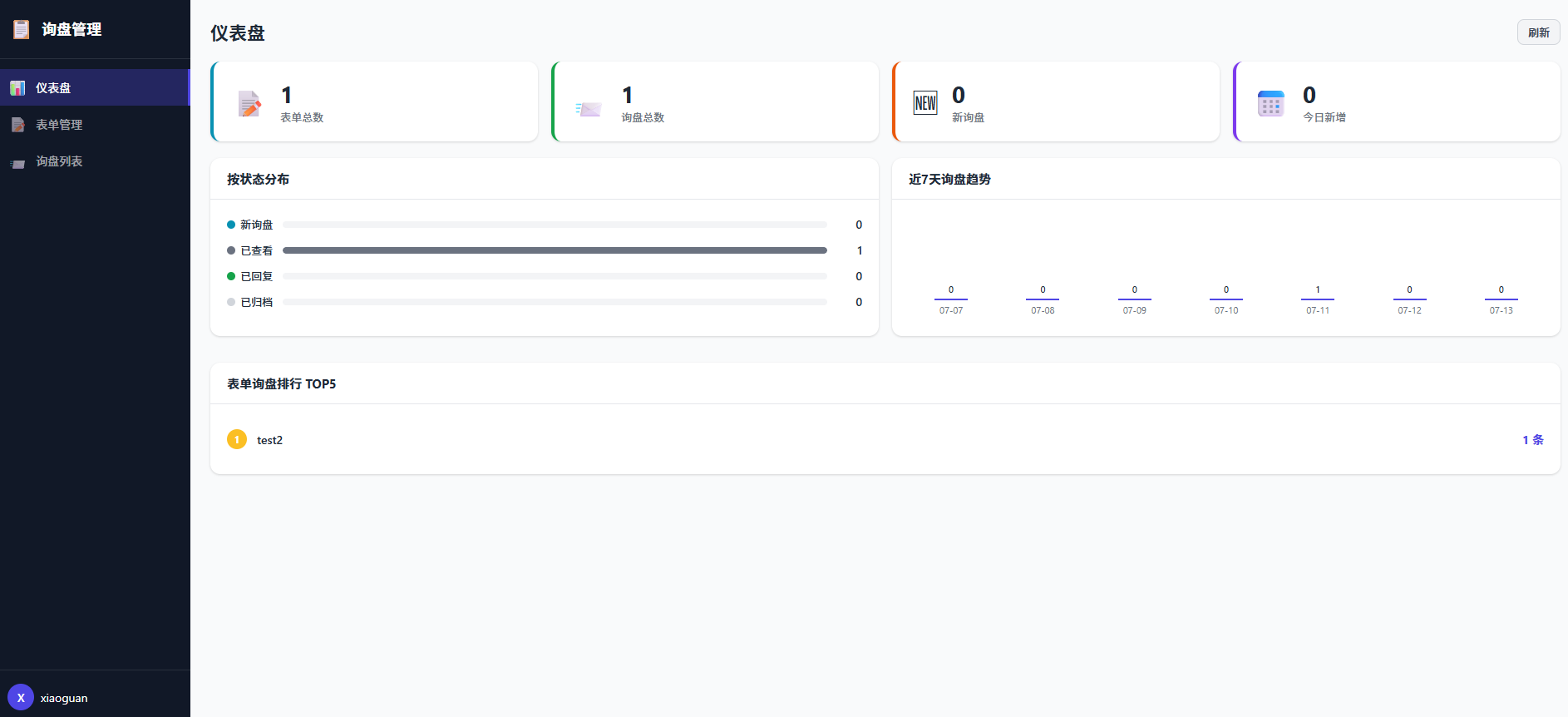Click the xiaoguan username
This screenshot has width=1568, height=717.
(64, 698)
